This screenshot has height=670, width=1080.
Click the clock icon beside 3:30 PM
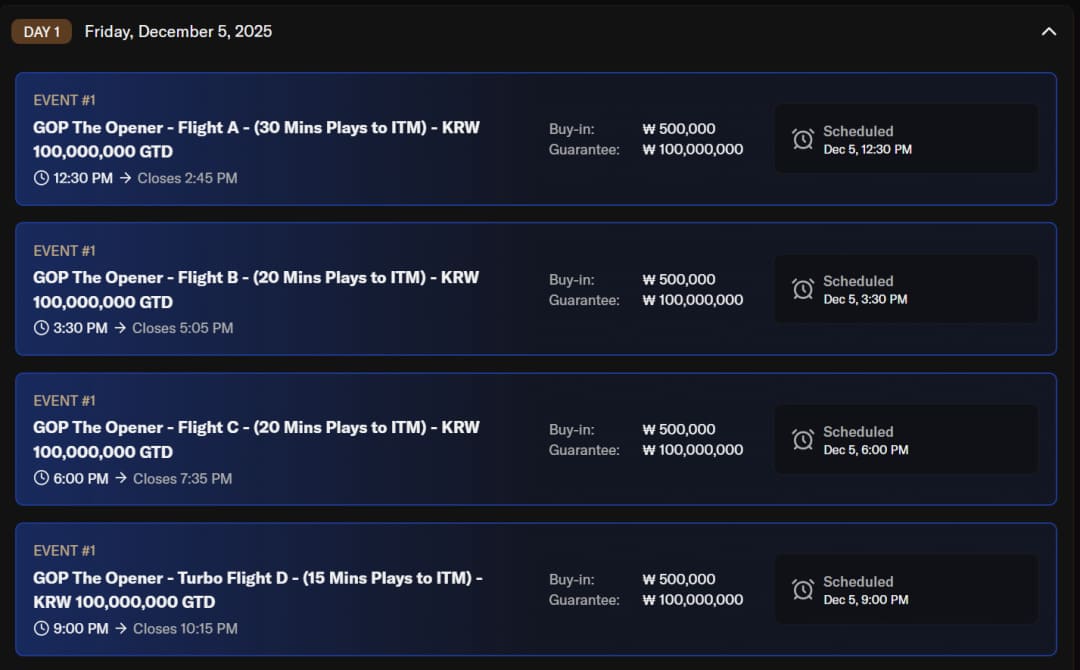click(41, 328)
